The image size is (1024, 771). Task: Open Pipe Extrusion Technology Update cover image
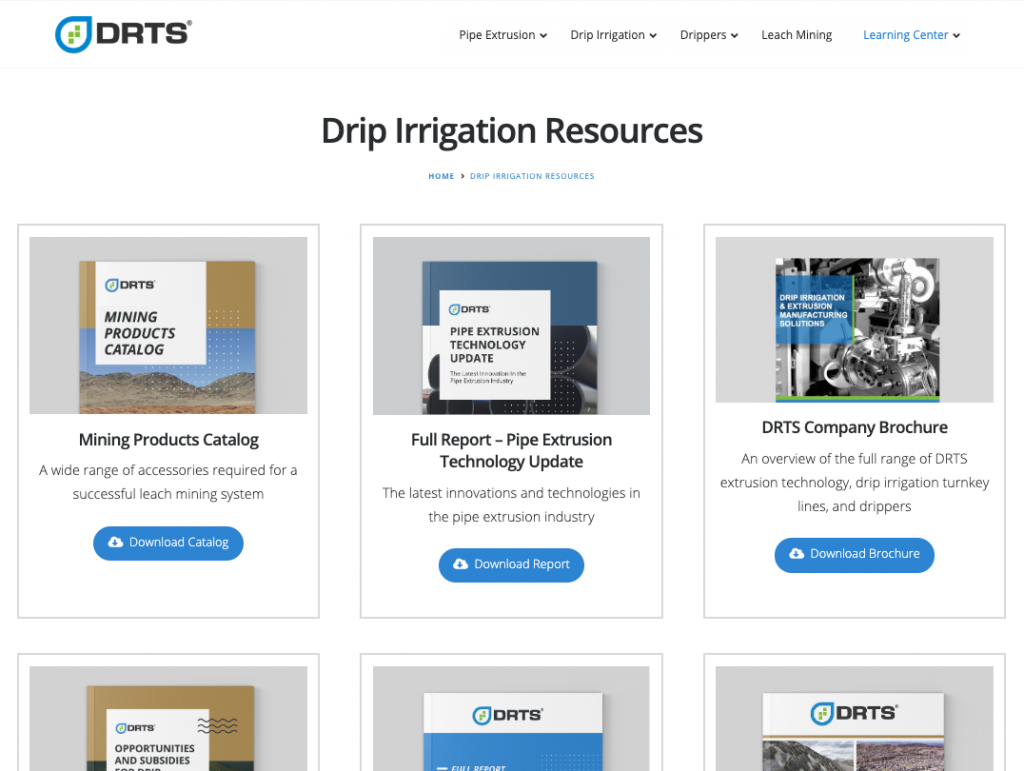[x=511, y=326]
